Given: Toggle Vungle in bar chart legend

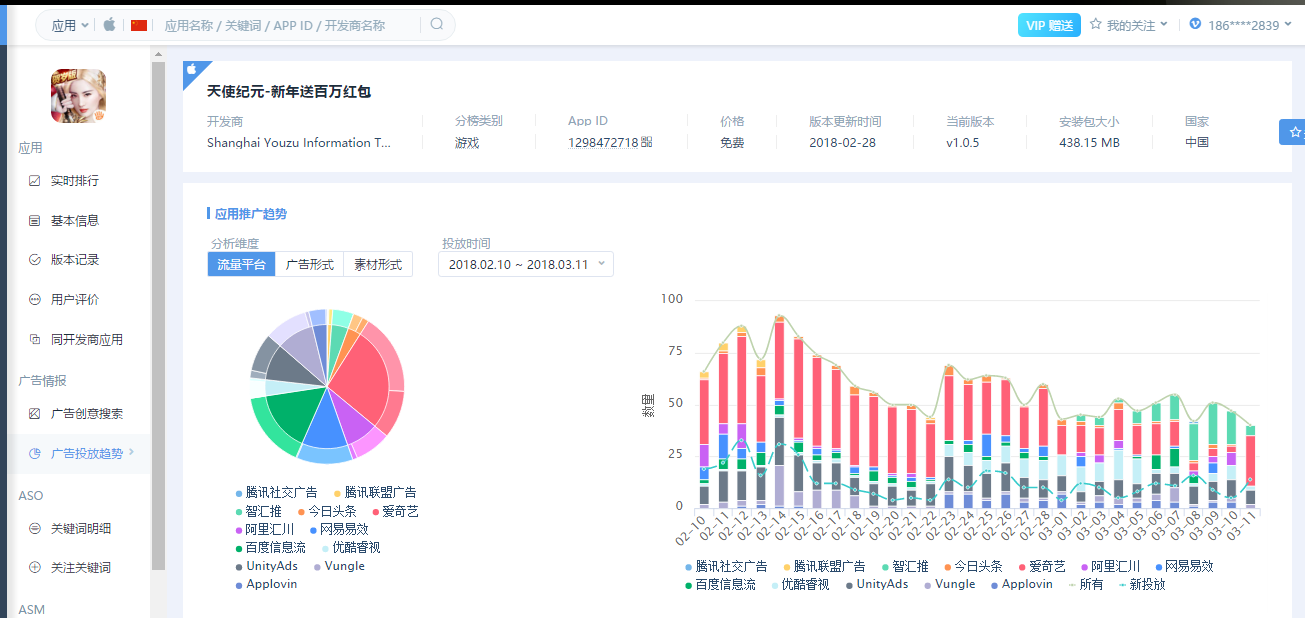Looking at the screenshot, I should pos(949,584).
